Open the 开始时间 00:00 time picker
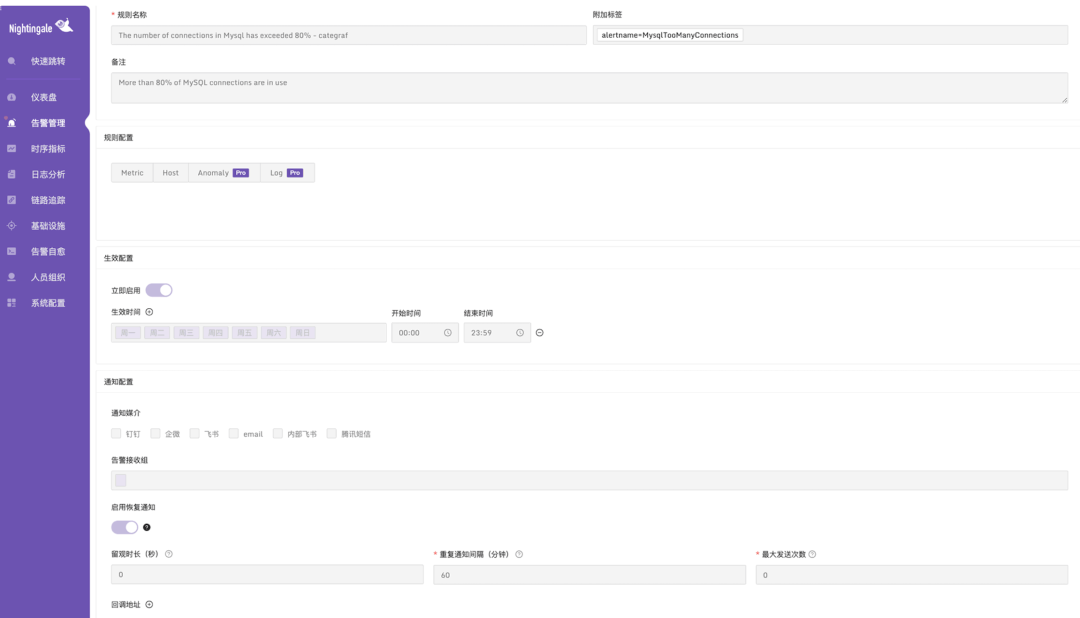The height and width of the screenshot is (618, 1080). pyautogui.click(x=425, y=333)
